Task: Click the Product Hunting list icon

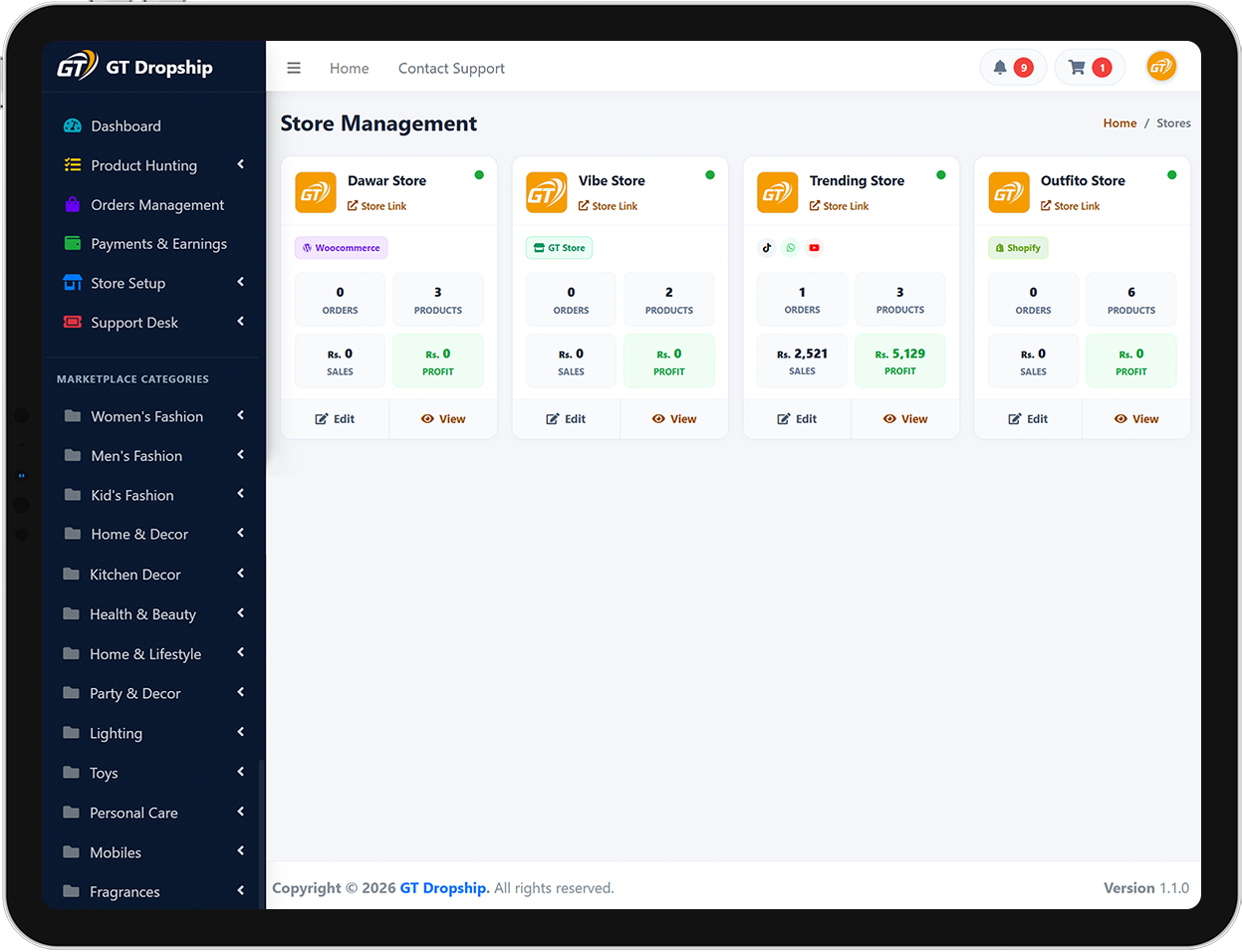Action: pos(73,165)
